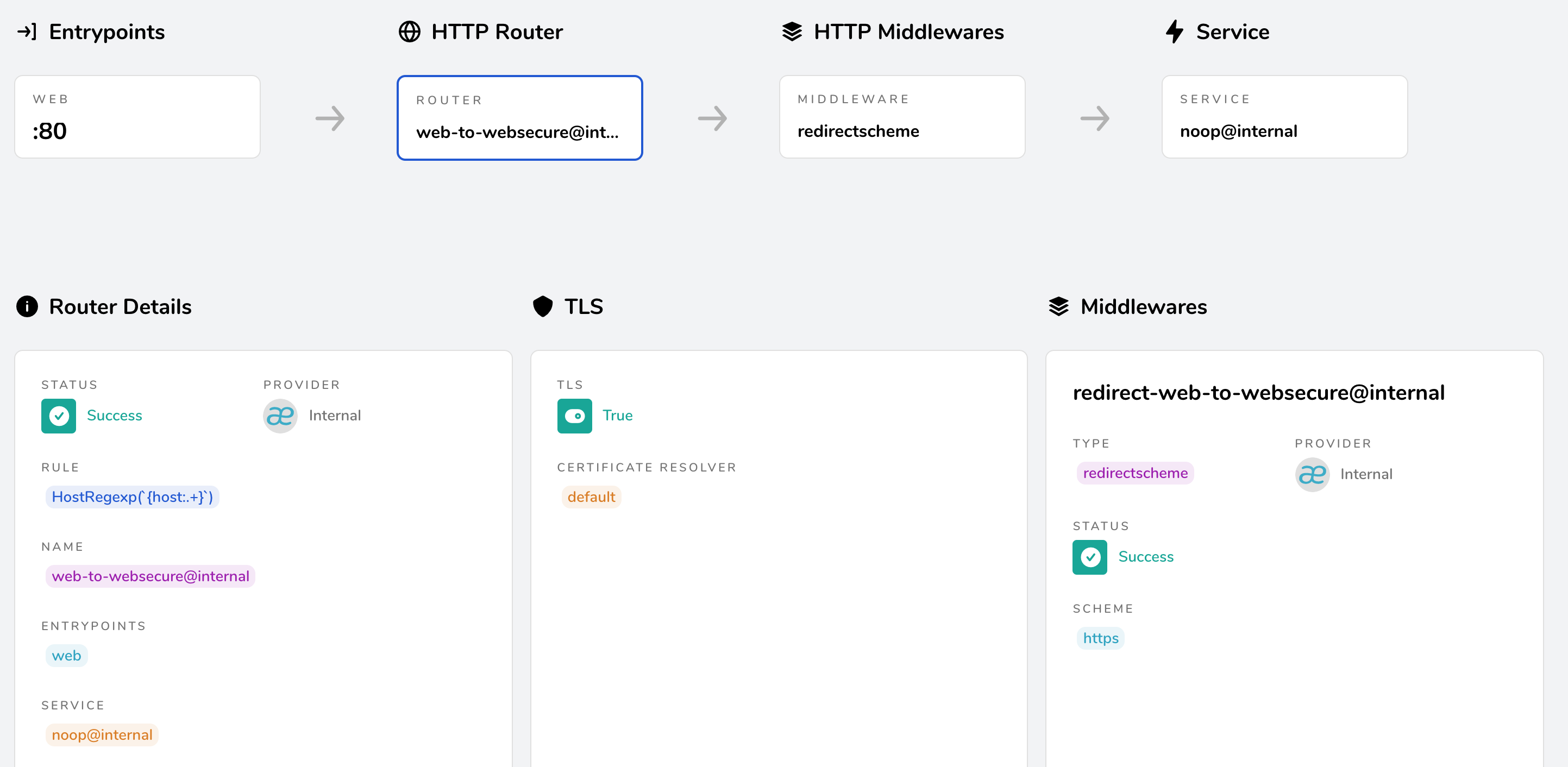This screenshot has width=1568, height=767.
Task: Open the noop@internal service card
Action: [x=1284, y=117]
